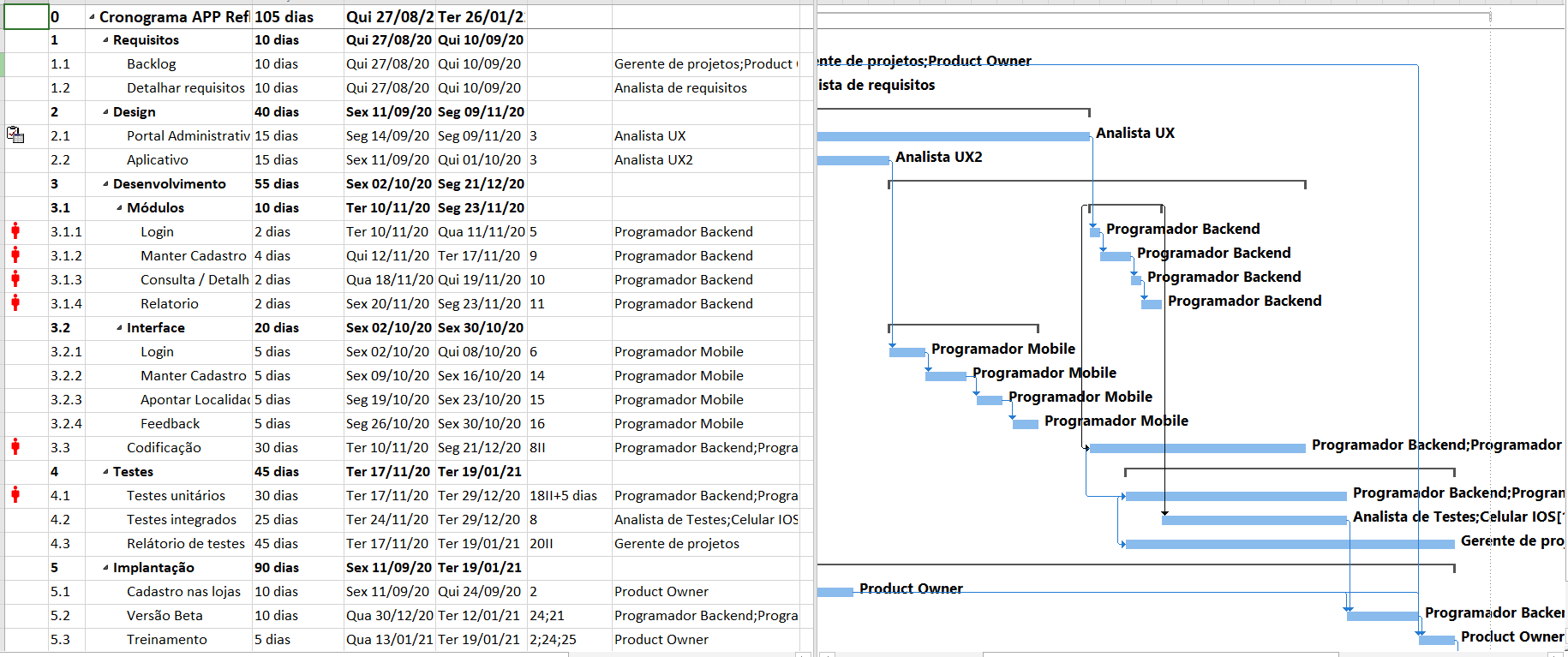Select the Treinamento task name cell
The image size is (1568, 657).
click(x=169, y=640)
